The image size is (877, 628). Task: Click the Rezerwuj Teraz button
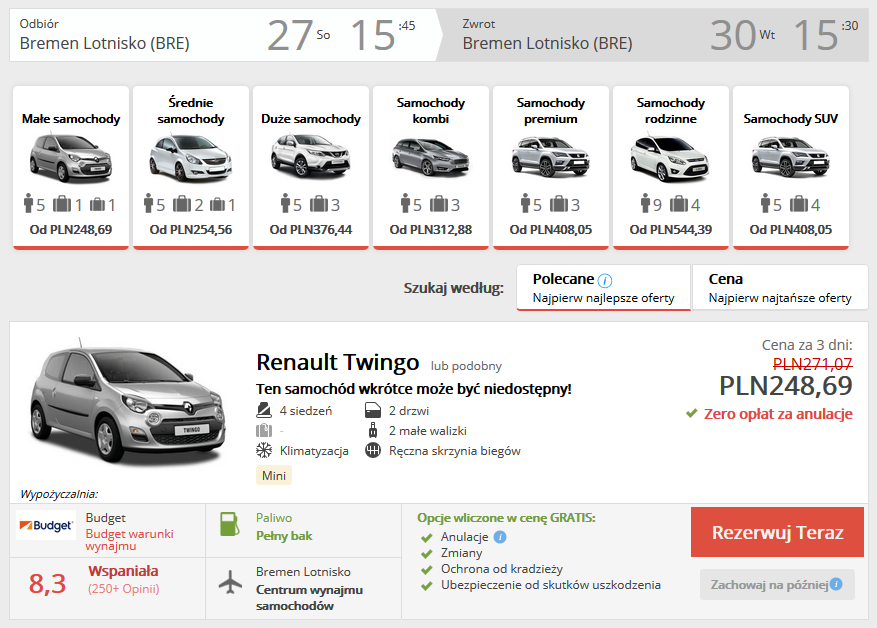[777, 532]
